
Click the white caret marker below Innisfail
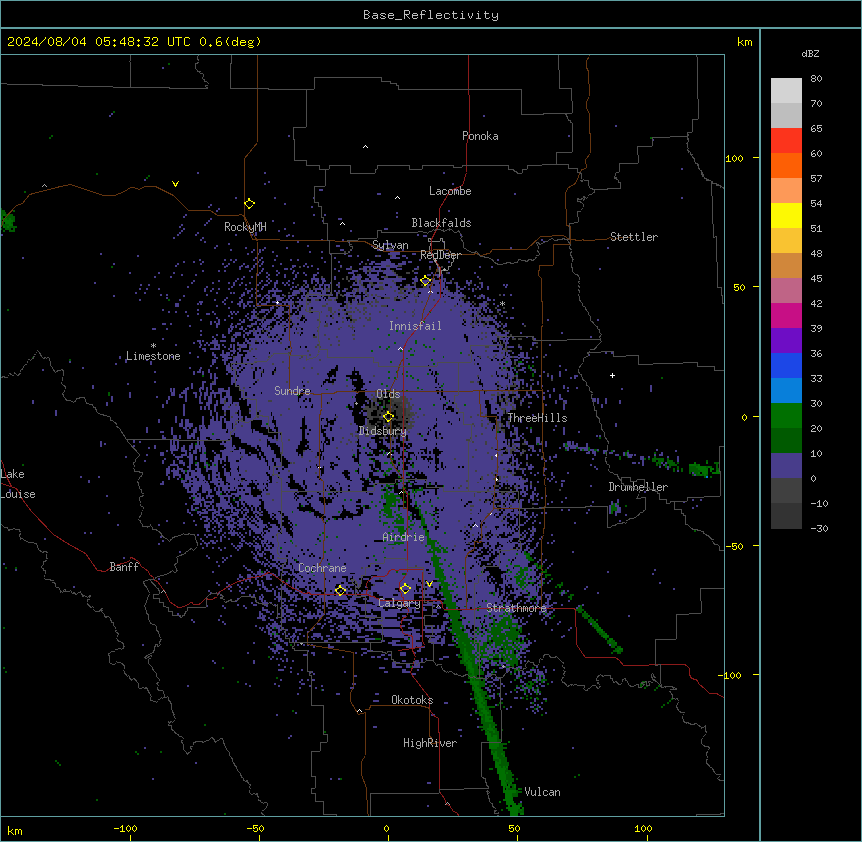point(400,348)
